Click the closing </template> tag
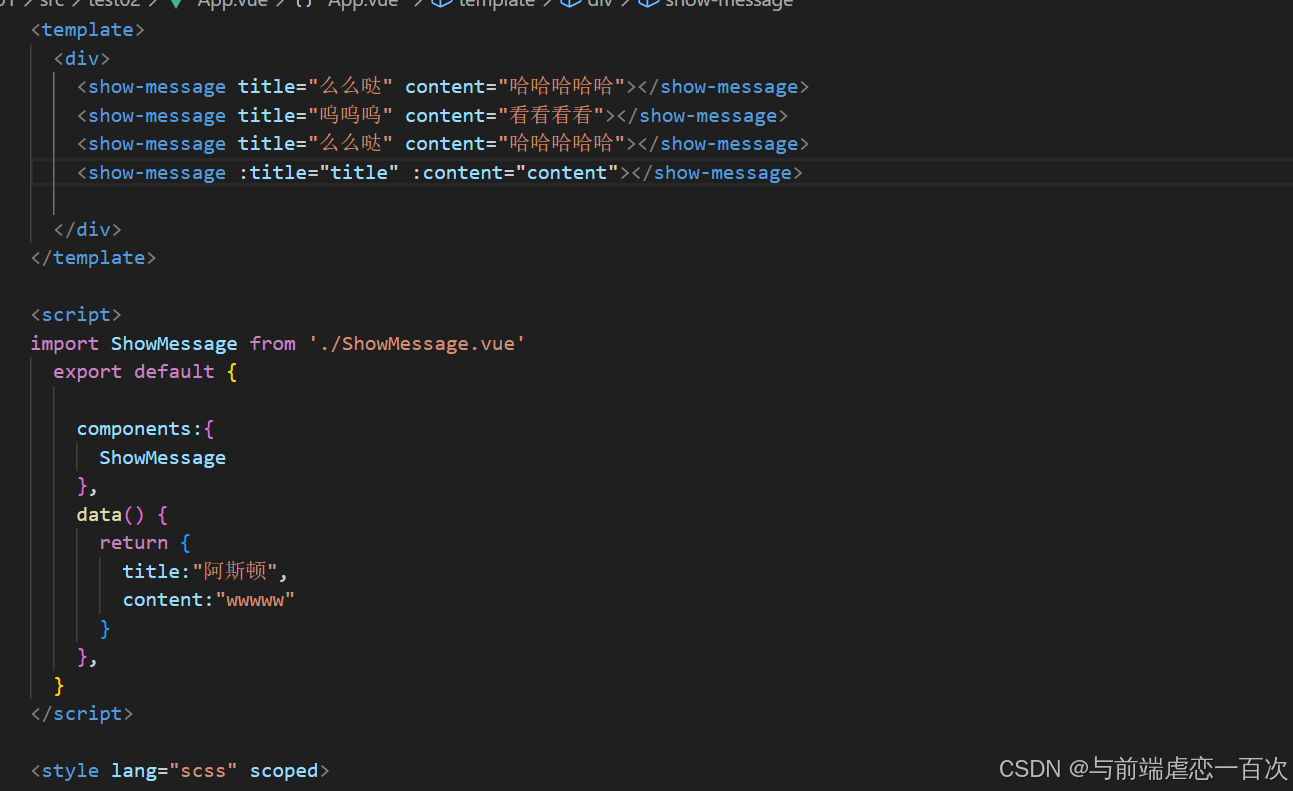The width and height of the screenshot is (1293, 791). click(x=93, y=258)
